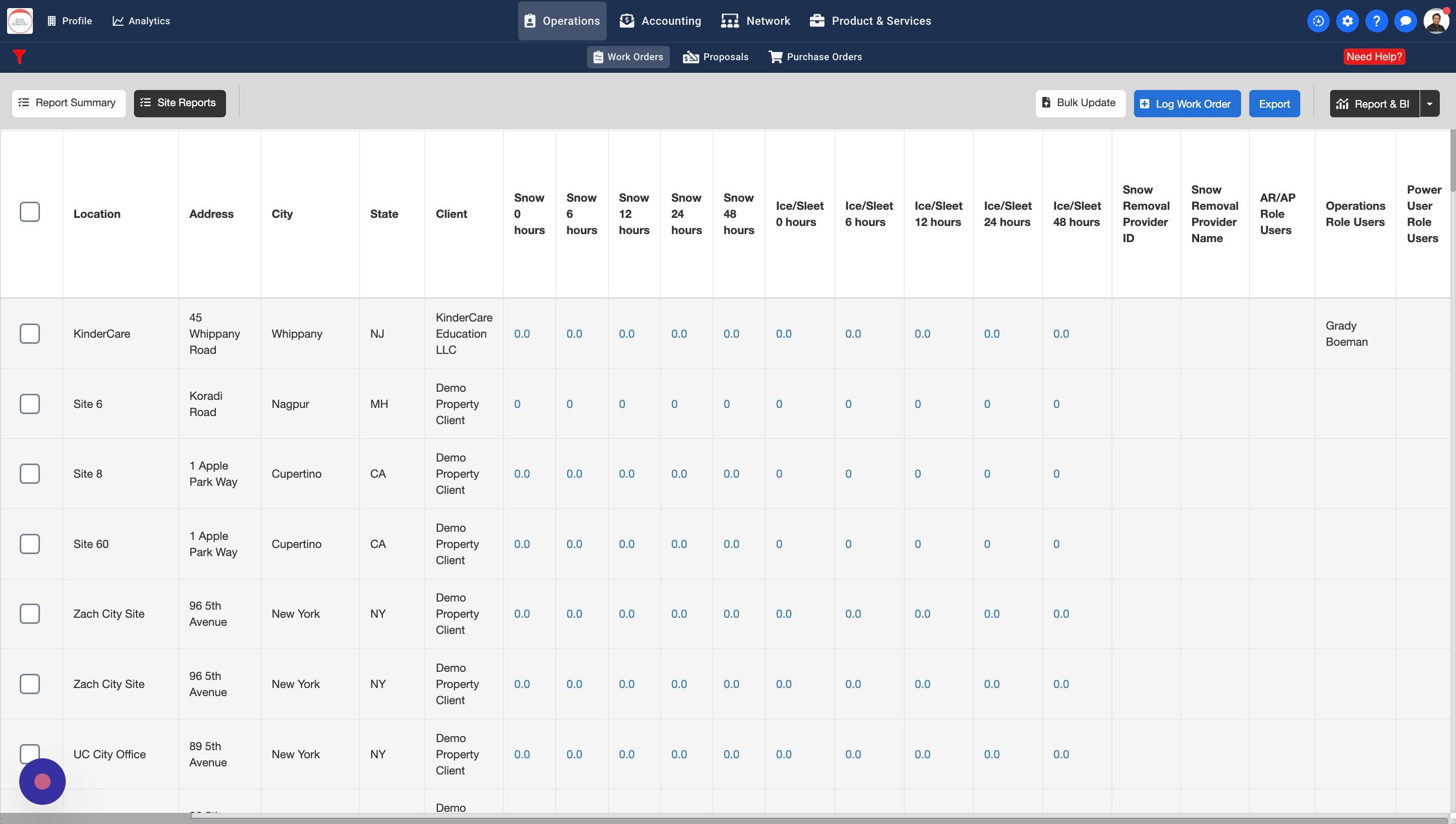Select all rows with header checkbox
Viewport: 1456px width, 824px height.
click(29, 212)
